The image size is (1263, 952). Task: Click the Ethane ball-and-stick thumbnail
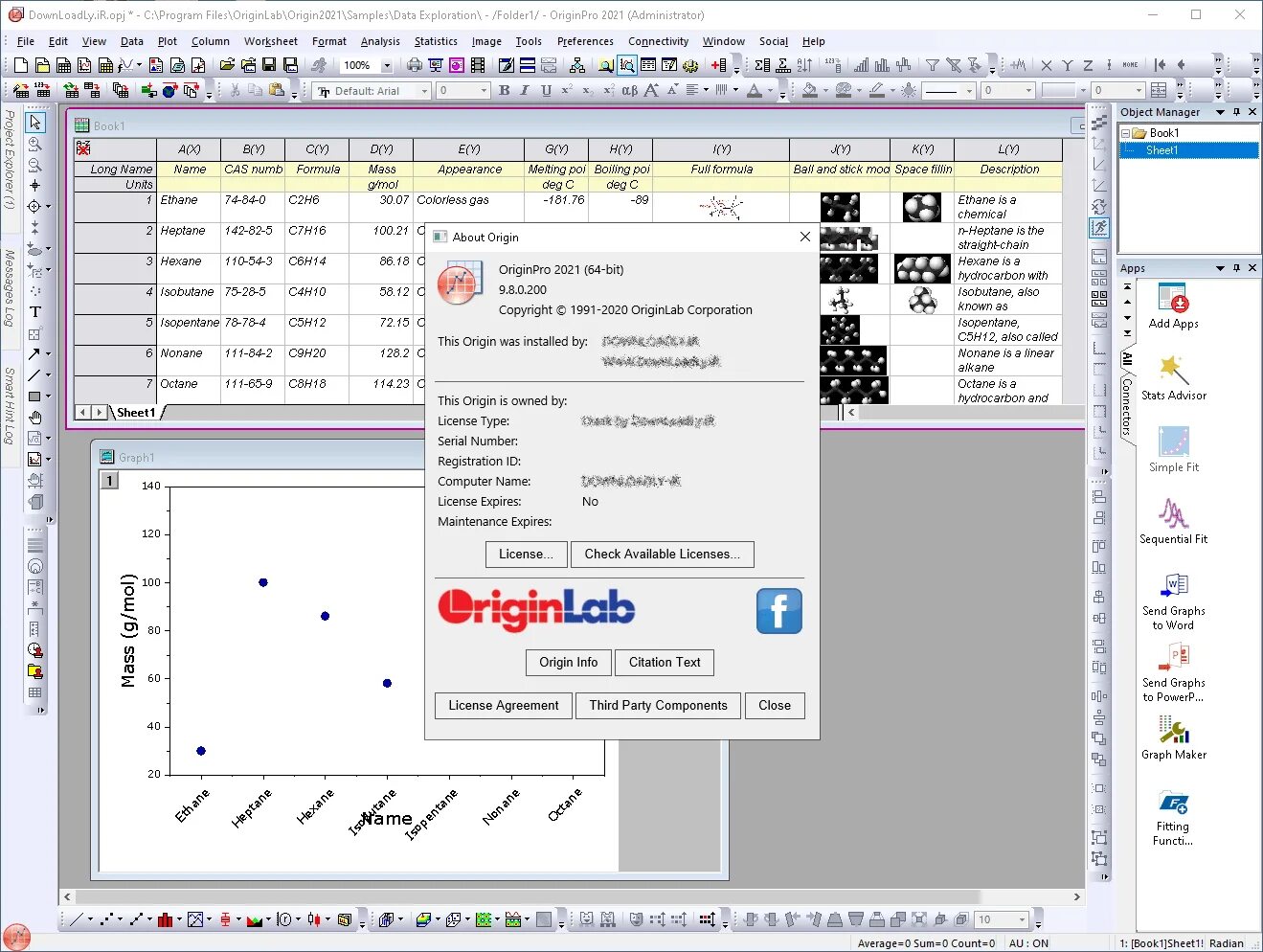[x=840, y=207]
